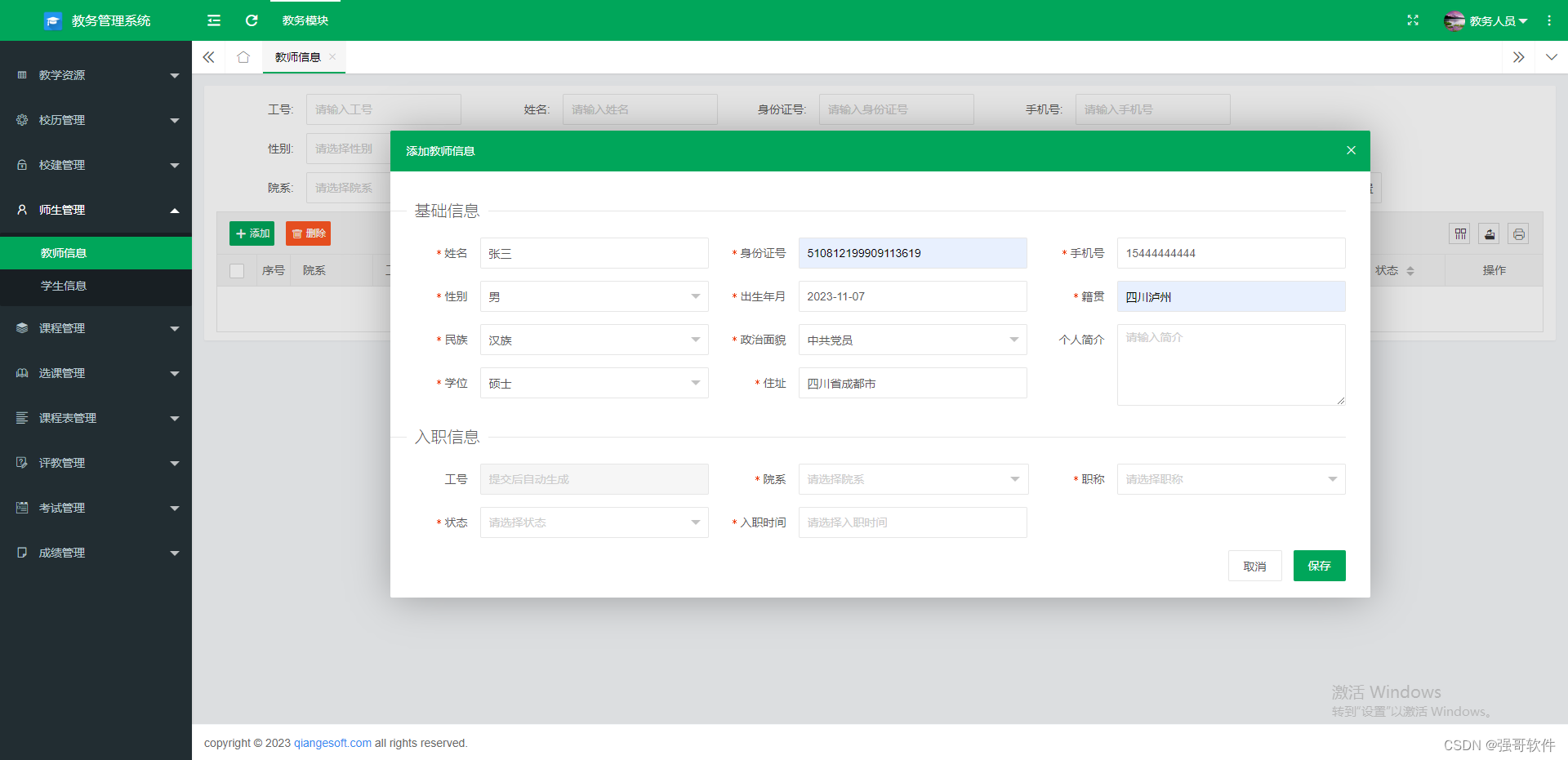Focus the 工号 search field

click(x=383, y=109)
